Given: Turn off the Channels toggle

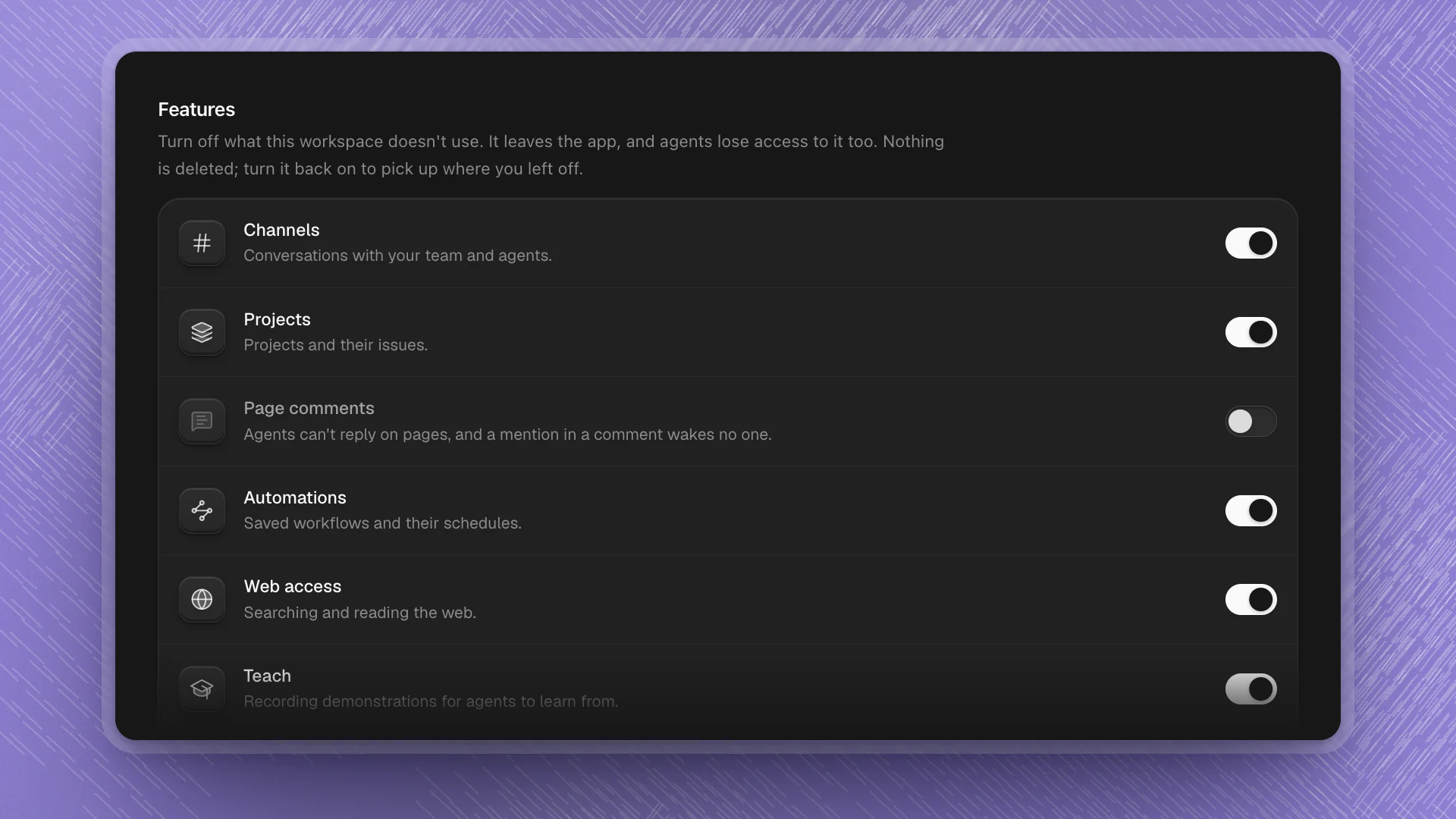Looking at the screenshot, I should coord(1251,243).
